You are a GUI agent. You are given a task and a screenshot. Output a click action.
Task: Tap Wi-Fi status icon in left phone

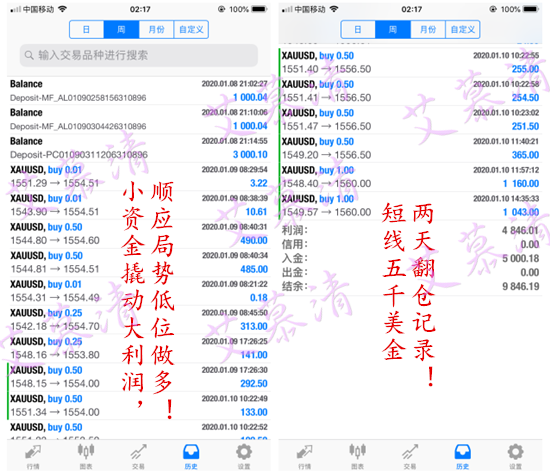(62, 9)
